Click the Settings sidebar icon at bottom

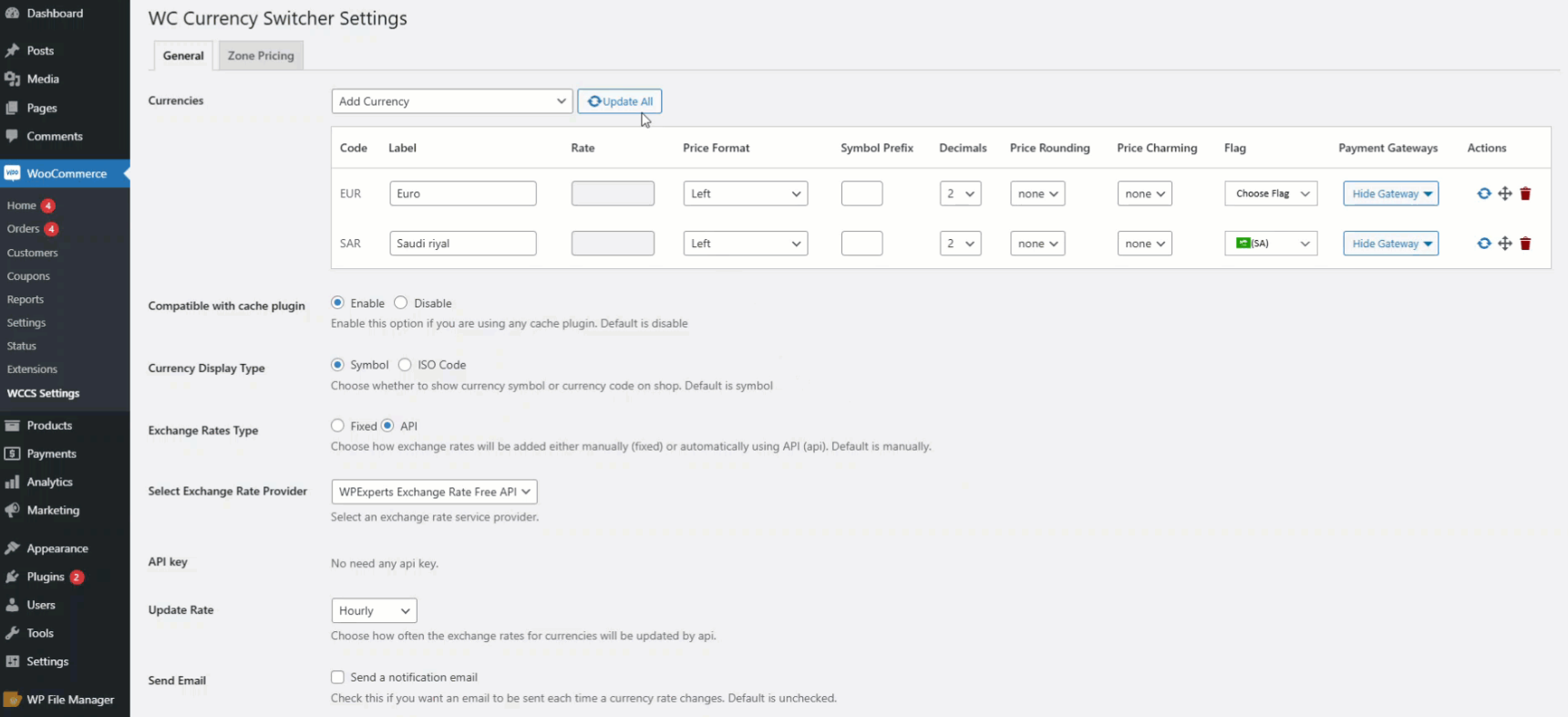12,661
